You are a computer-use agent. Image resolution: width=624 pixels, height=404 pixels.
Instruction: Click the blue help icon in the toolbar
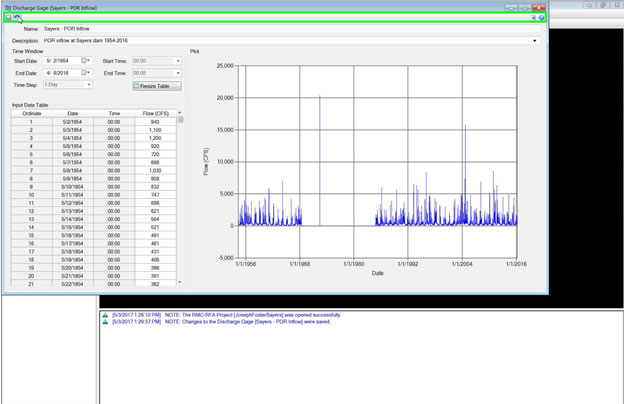point(541,18)
